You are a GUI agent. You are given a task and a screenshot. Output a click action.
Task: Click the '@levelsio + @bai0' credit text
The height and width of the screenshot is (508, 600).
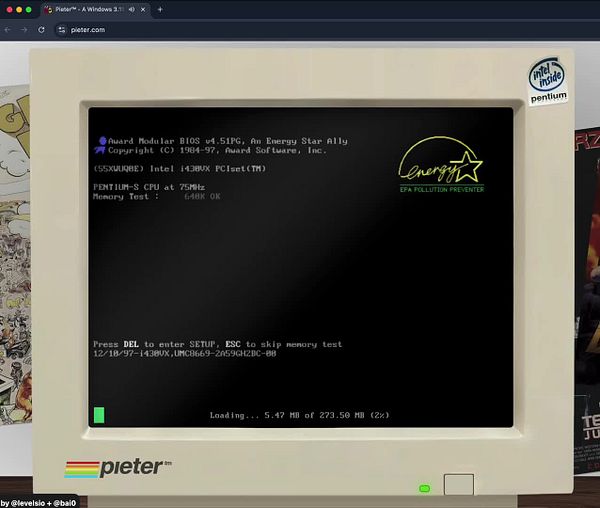(x=43, y=503)
